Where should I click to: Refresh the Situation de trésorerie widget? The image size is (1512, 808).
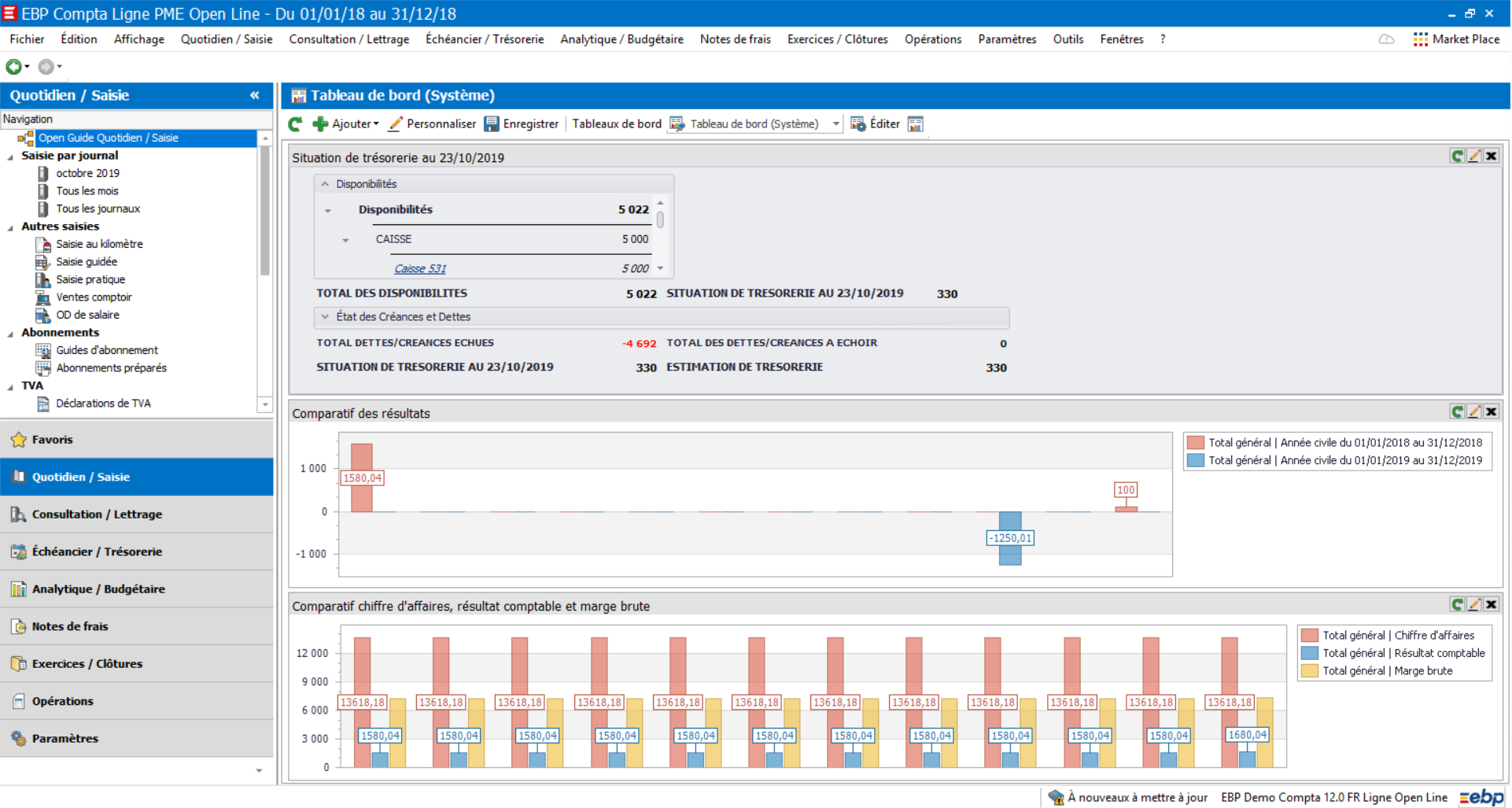click(1457, 156)
